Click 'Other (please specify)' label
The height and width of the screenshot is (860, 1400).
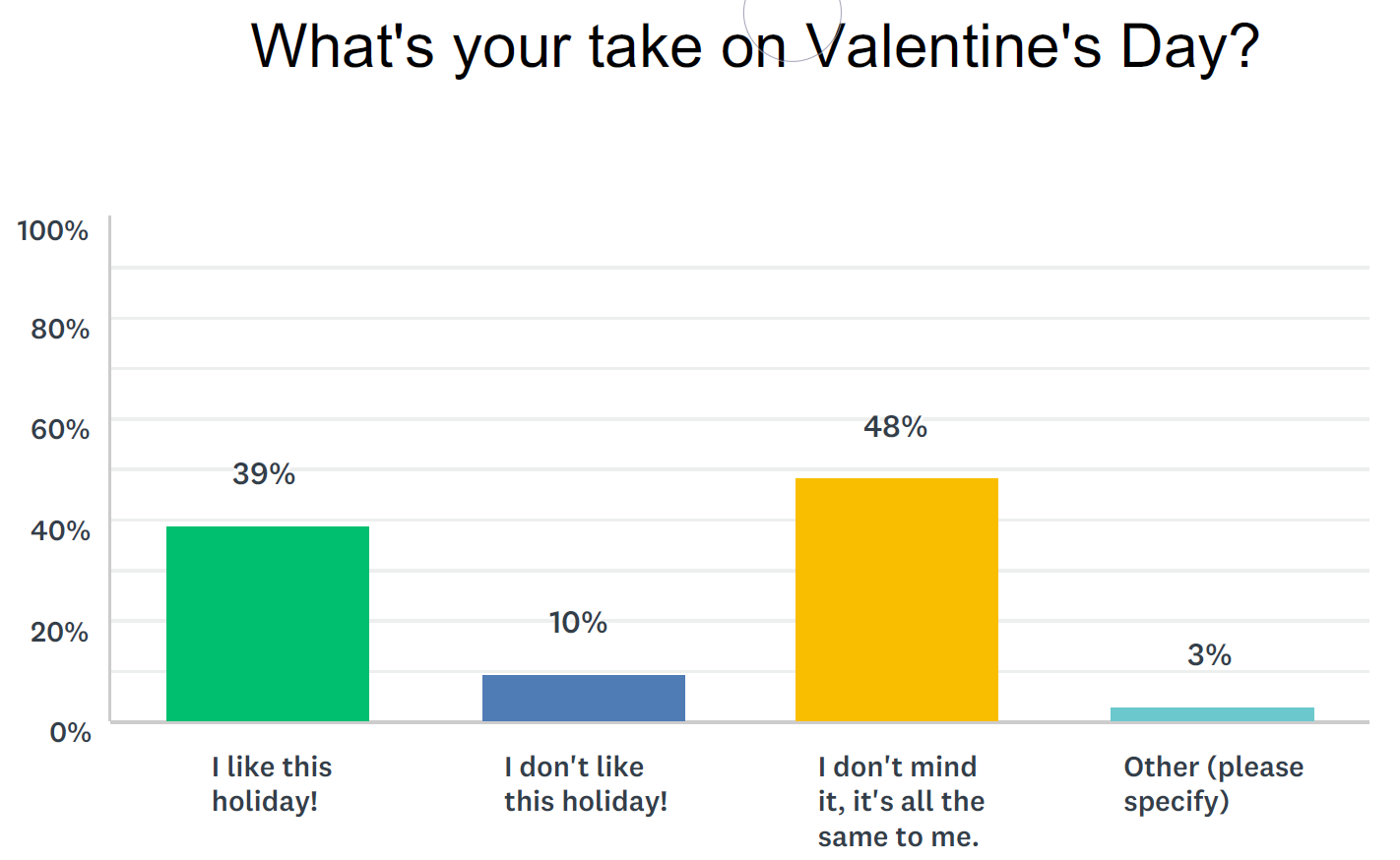tap(1213, 784)
